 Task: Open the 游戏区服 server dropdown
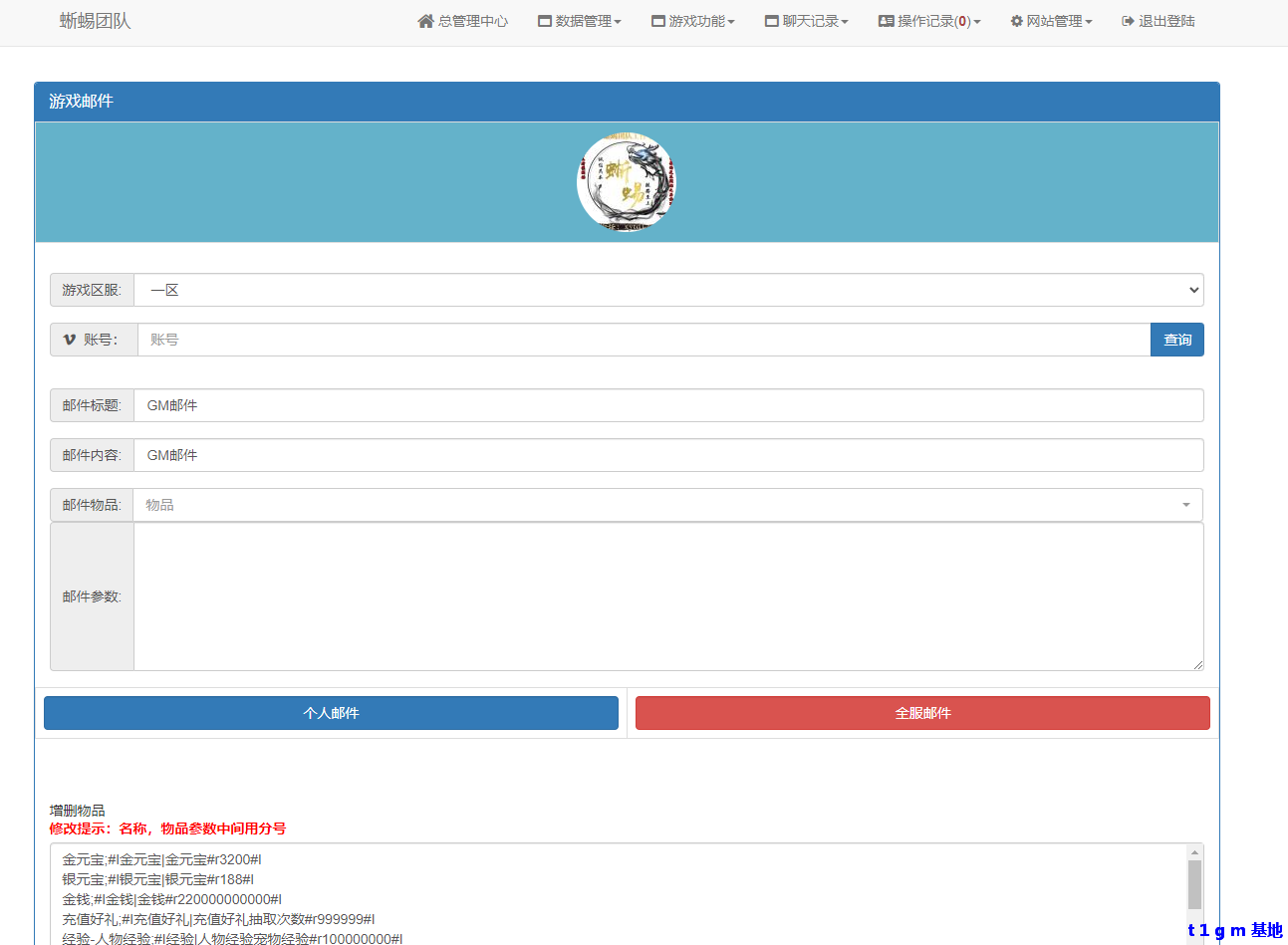667,290
